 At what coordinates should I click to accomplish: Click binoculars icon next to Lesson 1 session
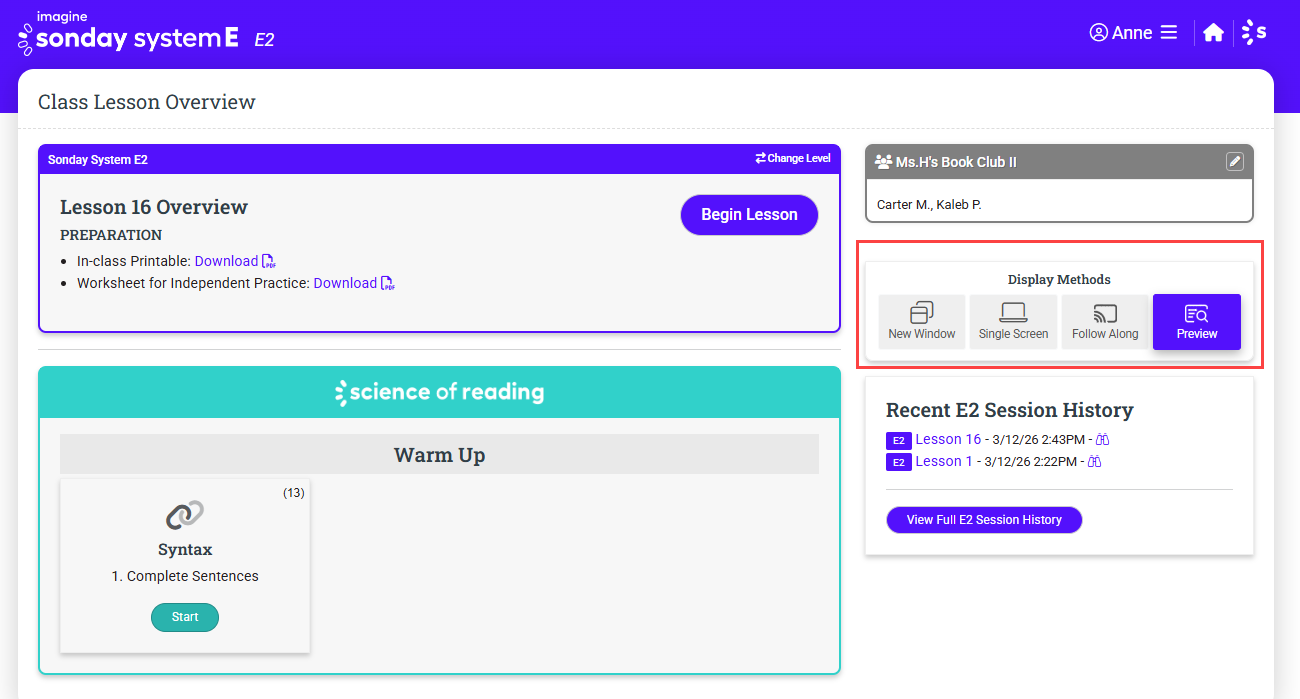(1094, 461)
